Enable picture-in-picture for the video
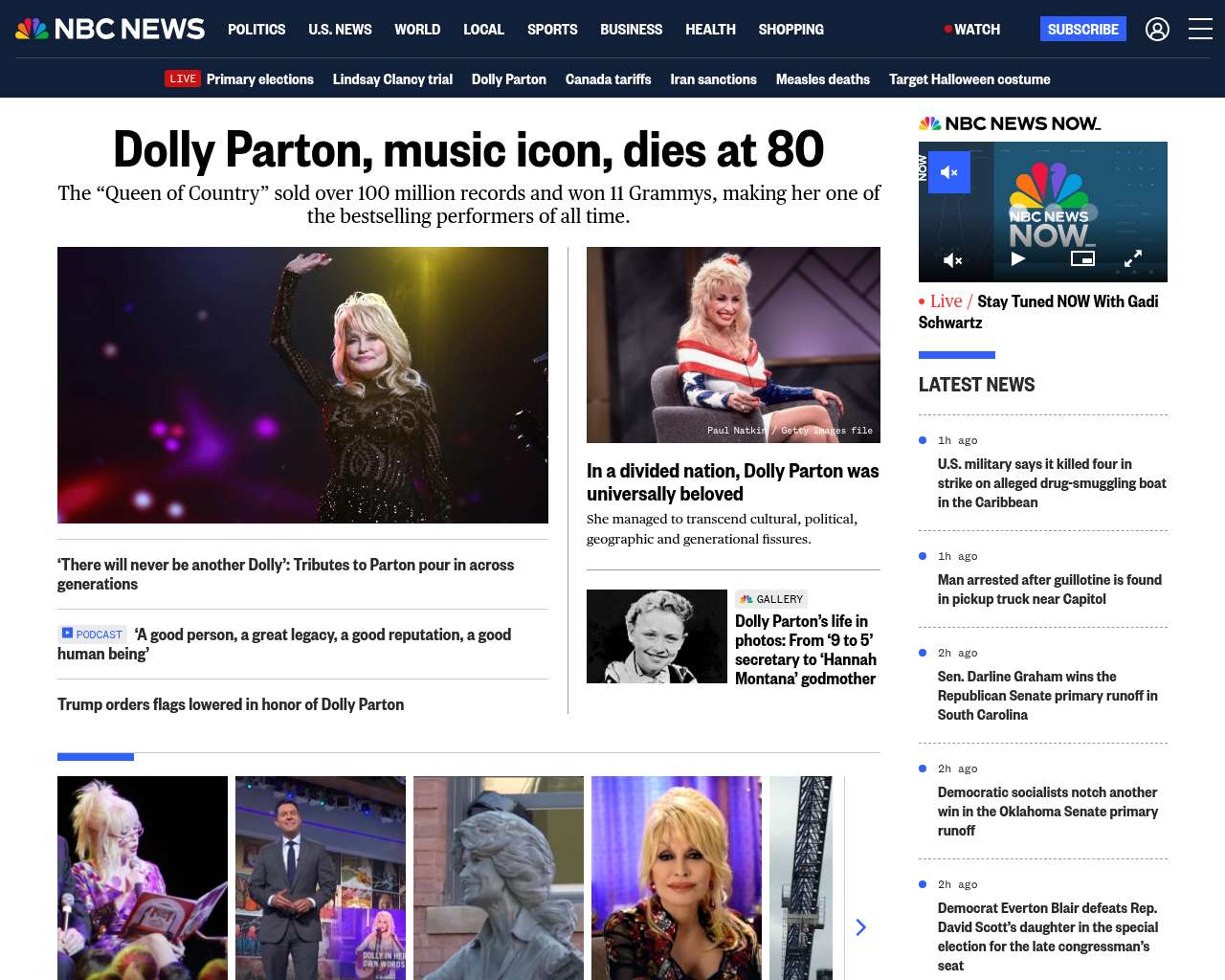Viewport: 1225px width, 980px height. 1082,258
